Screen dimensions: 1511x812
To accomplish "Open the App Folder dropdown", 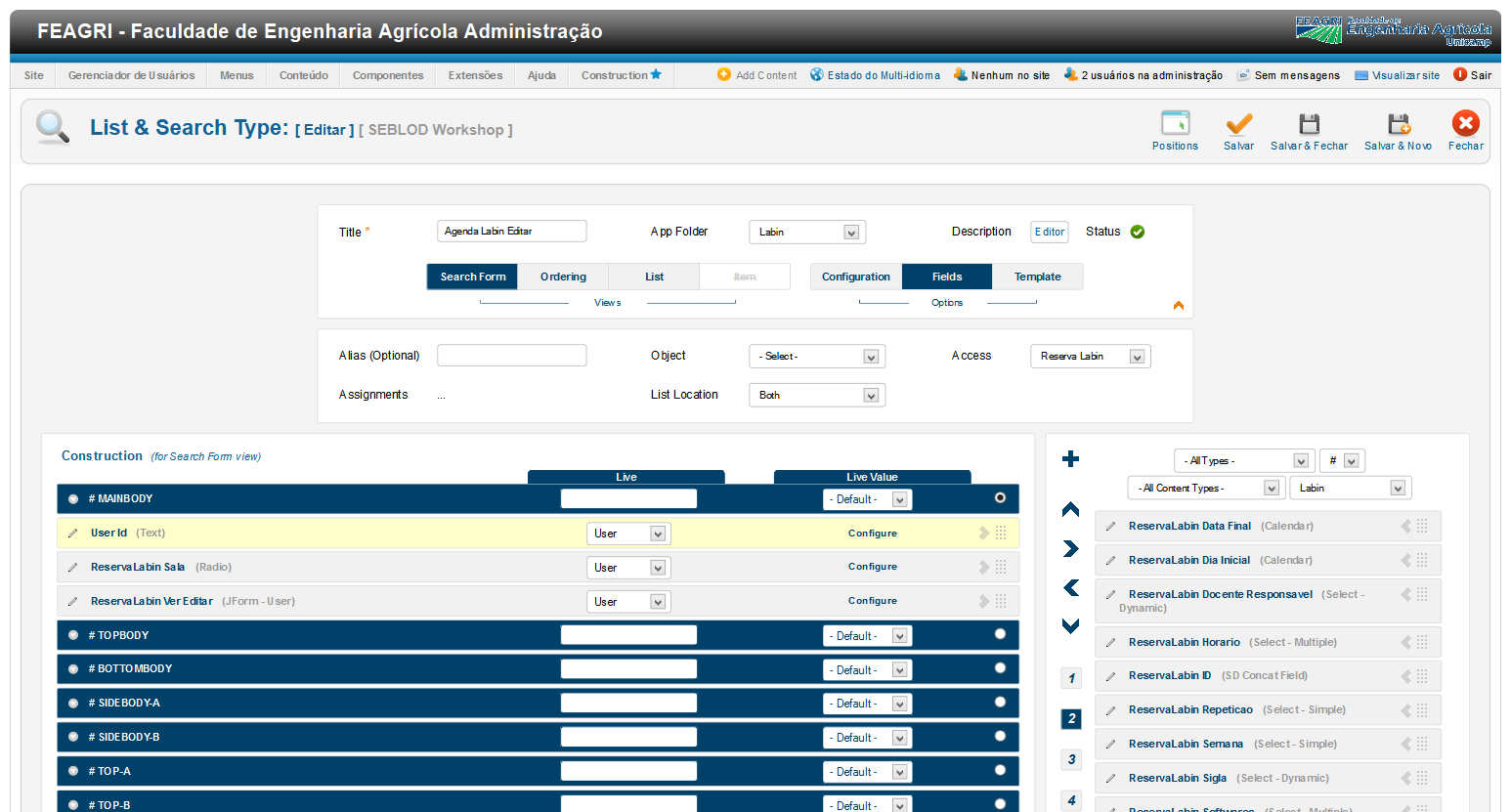I will coord(806,233).
